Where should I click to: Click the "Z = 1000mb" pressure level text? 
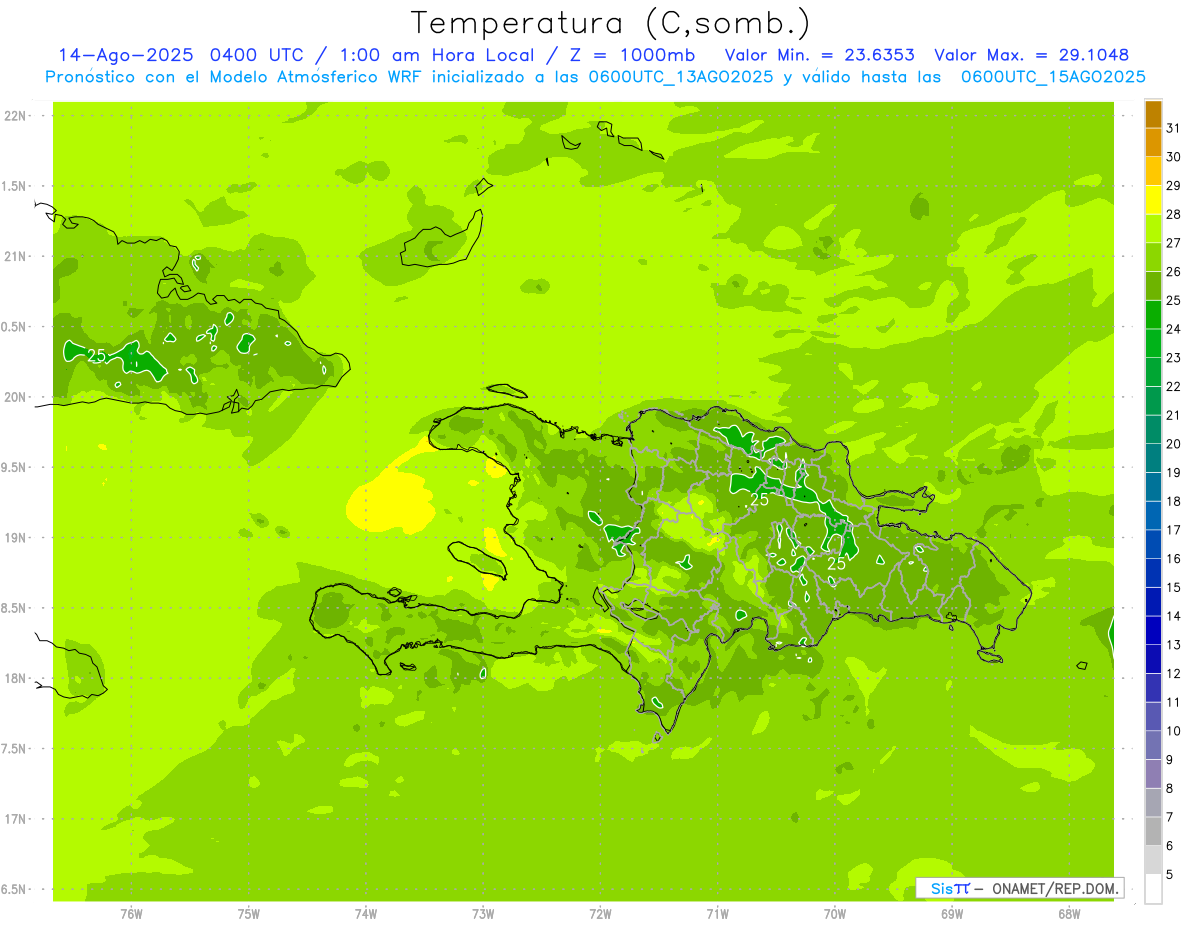[632, 55]
